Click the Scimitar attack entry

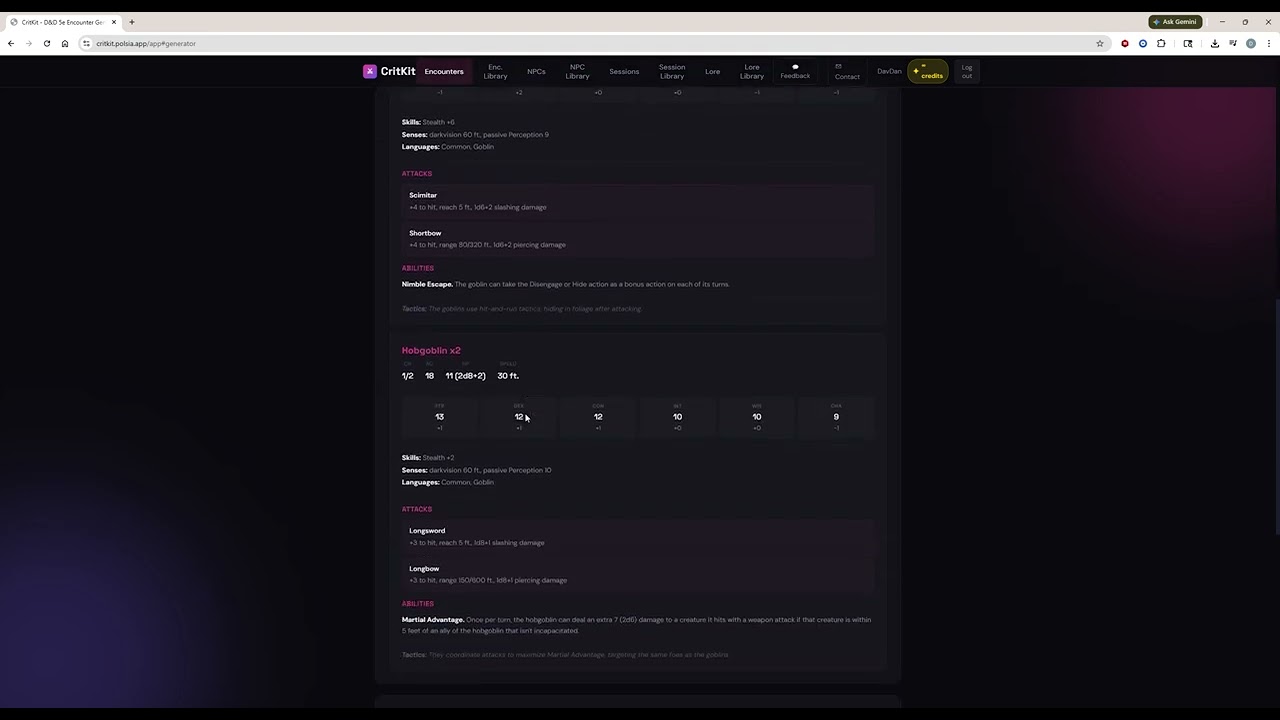pyautogui.click(x=638, y=201)
